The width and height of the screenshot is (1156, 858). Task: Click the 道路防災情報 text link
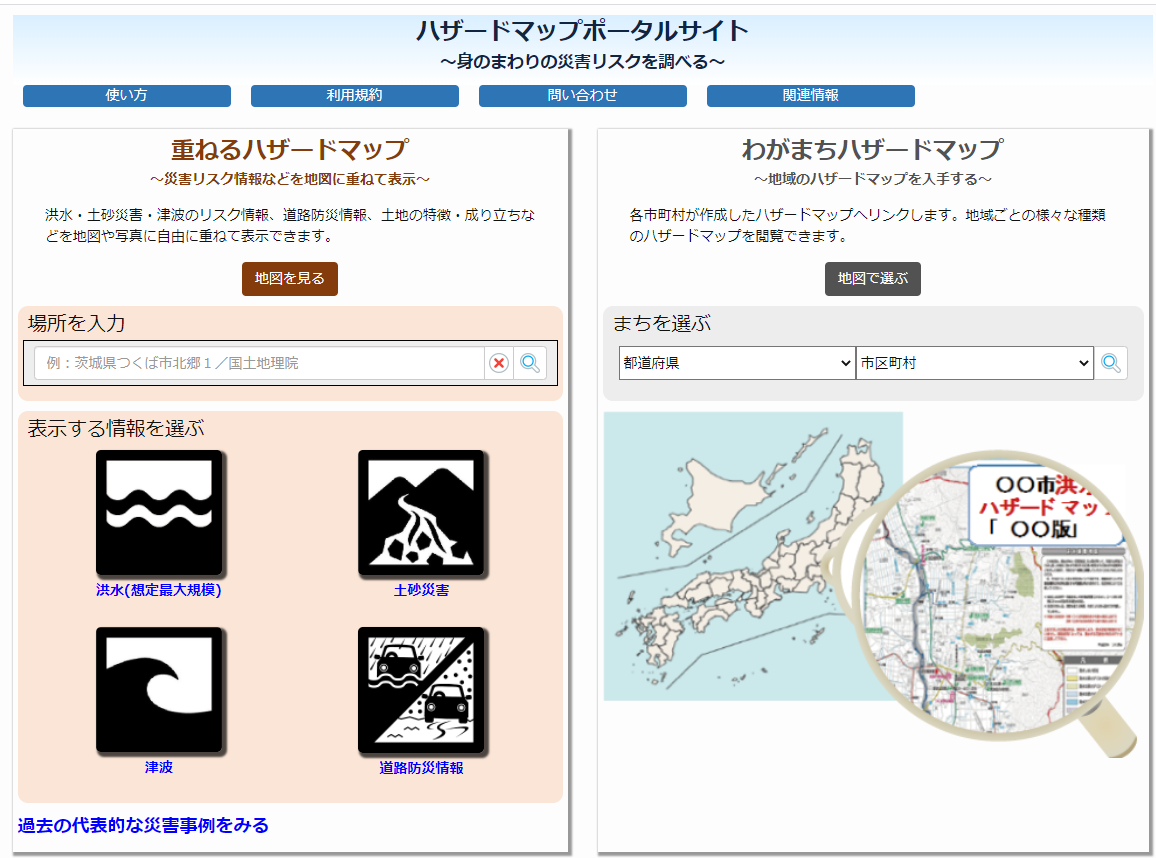click(x=421, y=768)
